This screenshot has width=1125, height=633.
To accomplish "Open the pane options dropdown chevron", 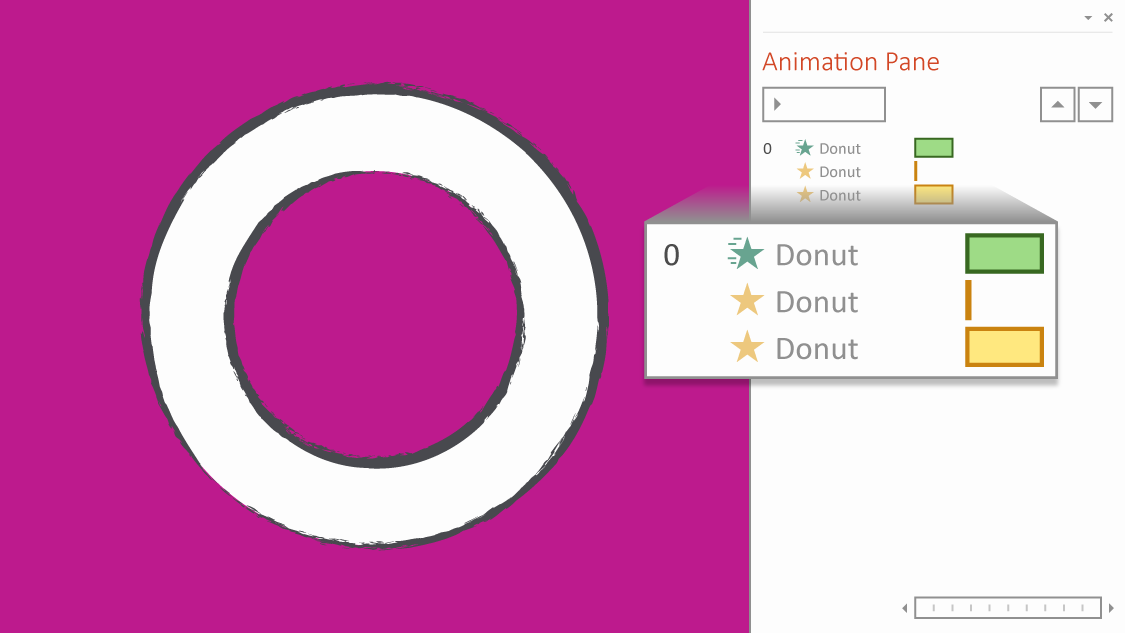I will [1087, 17].
